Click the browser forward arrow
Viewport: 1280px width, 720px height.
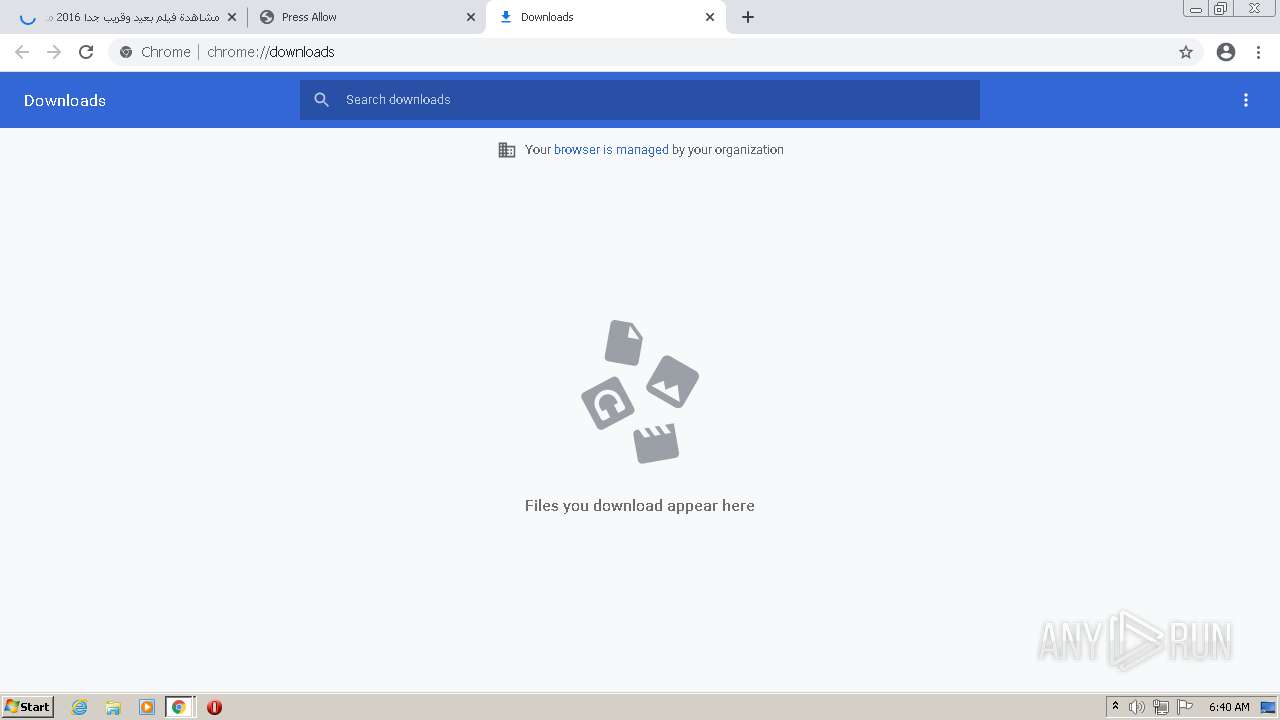pyautogui.click(x=54, y=52)
